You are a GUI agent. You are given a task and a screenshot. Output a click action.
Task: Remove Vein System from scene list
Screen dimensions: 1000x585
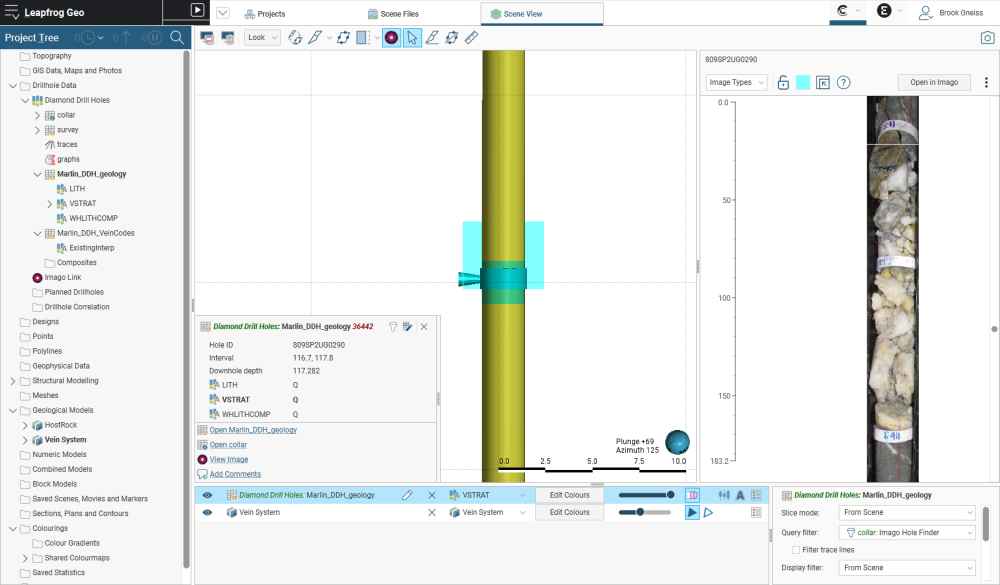(x=432, y=512)
